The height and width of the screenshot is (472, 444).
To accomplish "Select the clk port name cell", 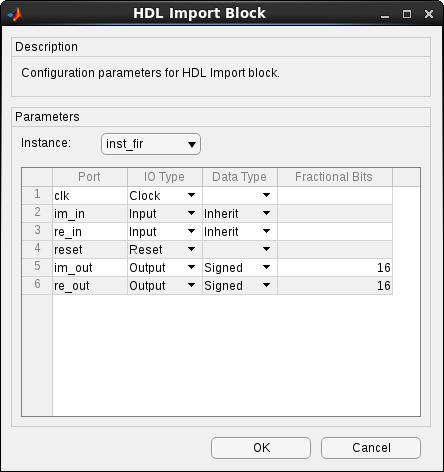I will [90, 196].
